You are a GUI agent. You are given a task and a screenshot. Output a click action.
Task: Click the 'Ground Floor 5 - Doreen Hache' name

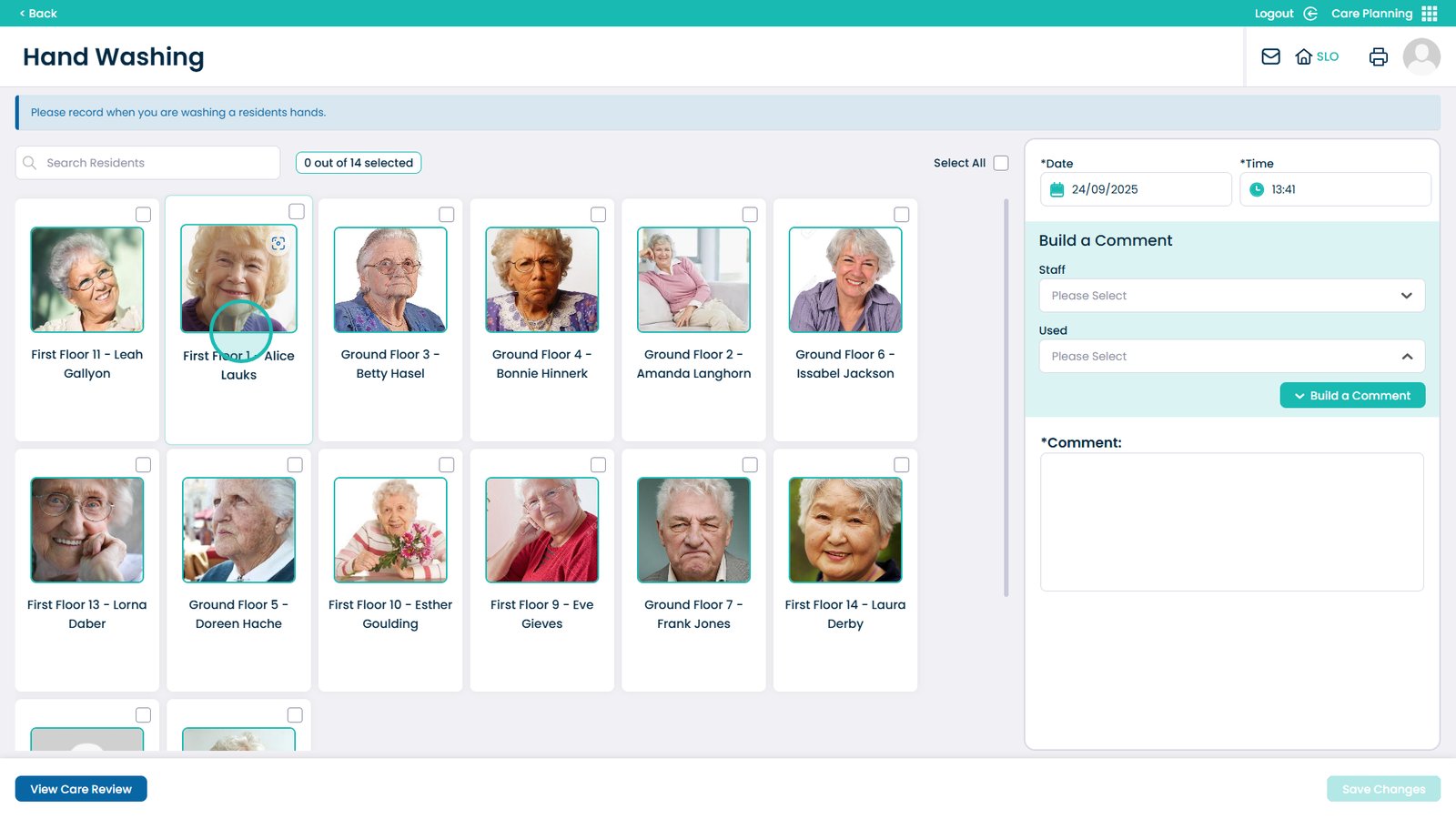click(238, 614)
